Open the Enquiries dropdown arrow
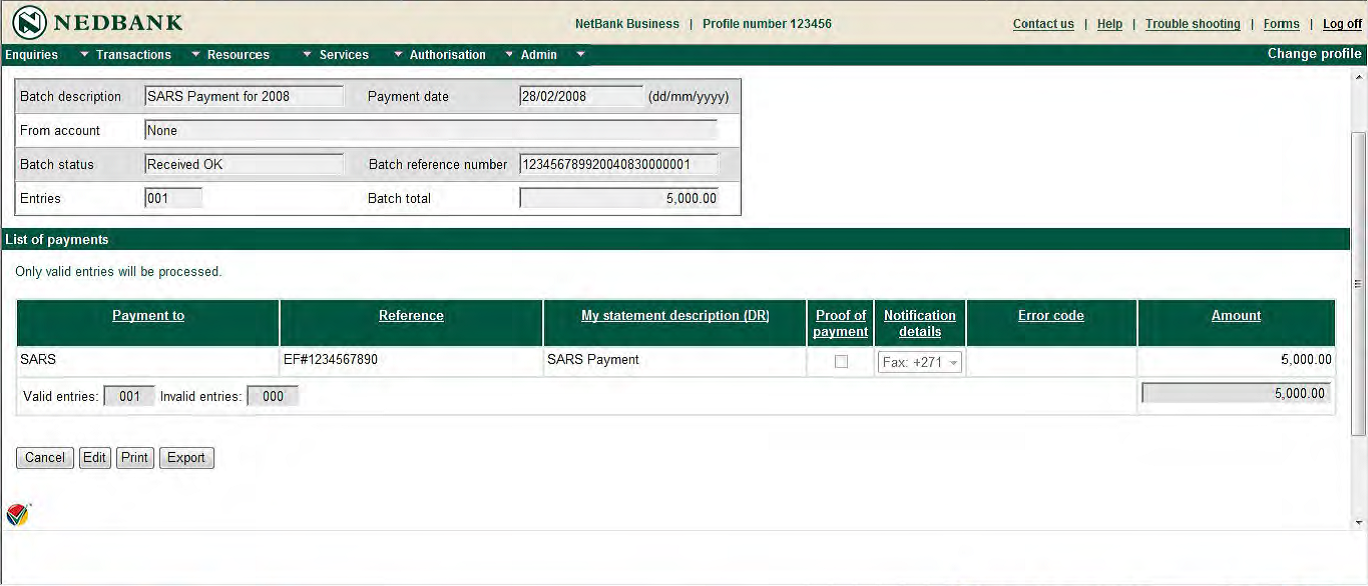The height and width of the screenshot is (586, 1368). point(85,55)
